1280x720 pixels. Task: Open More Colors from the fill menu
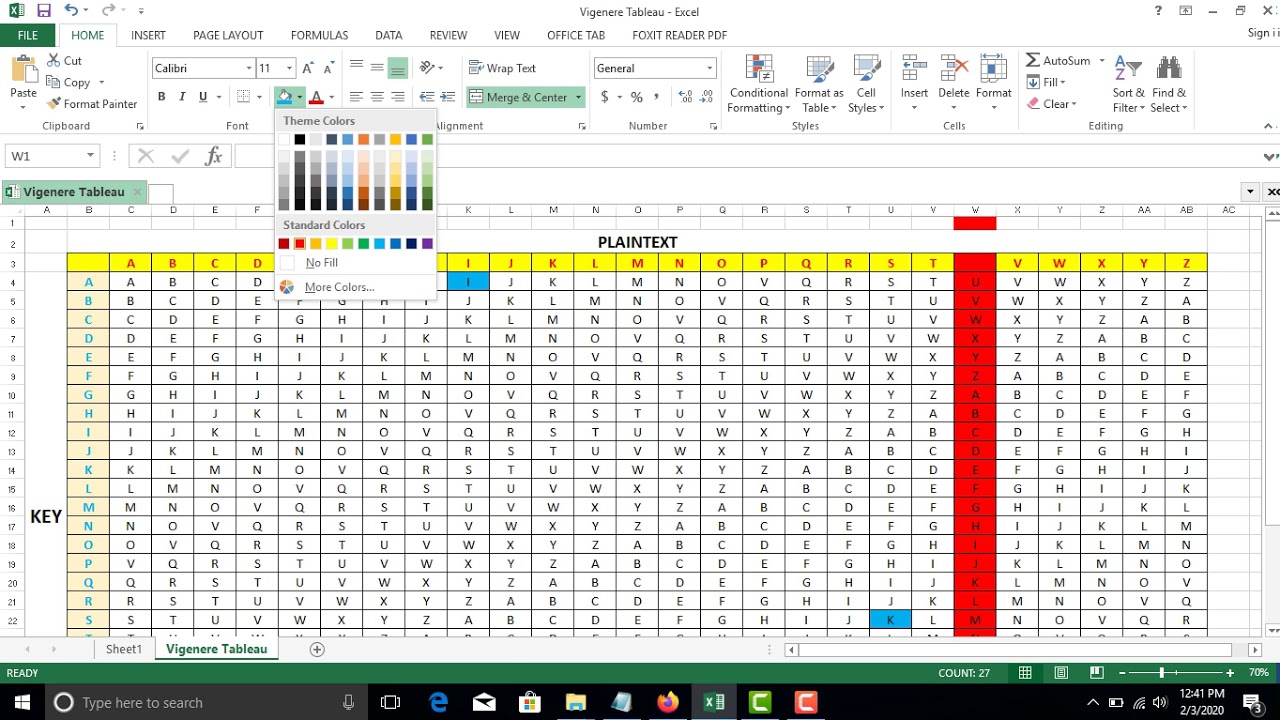(x=339, y=287)
